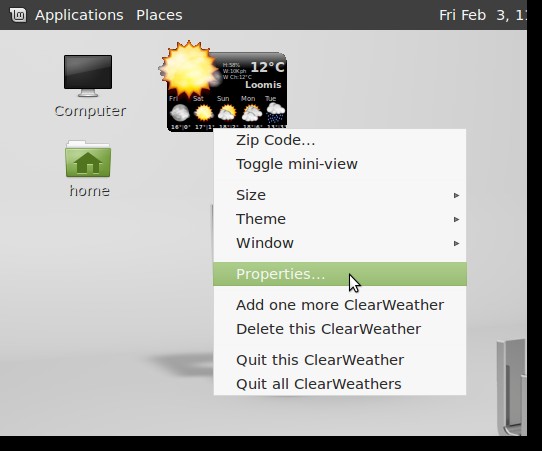
Task: Expand the Window submenu
Action: point(340,243)
